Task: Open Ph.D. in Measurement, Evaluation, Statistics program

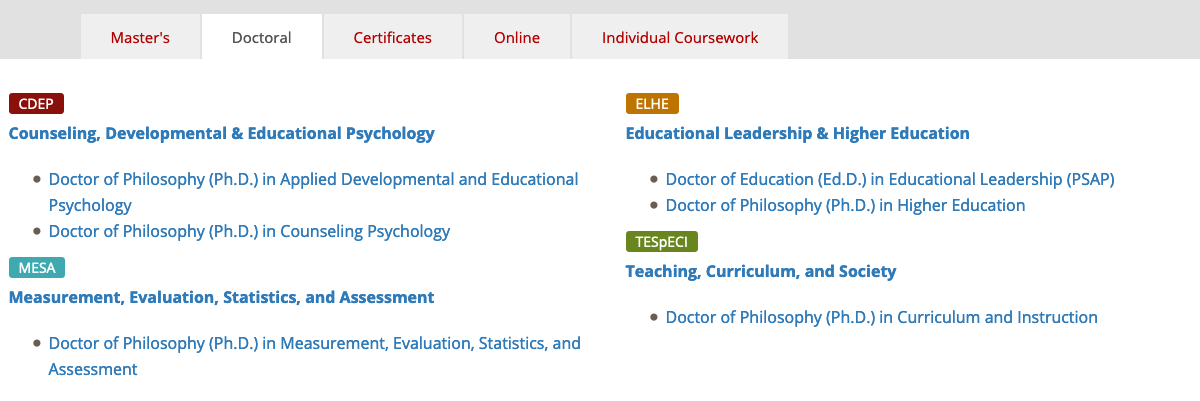Action: pos(314,344)
